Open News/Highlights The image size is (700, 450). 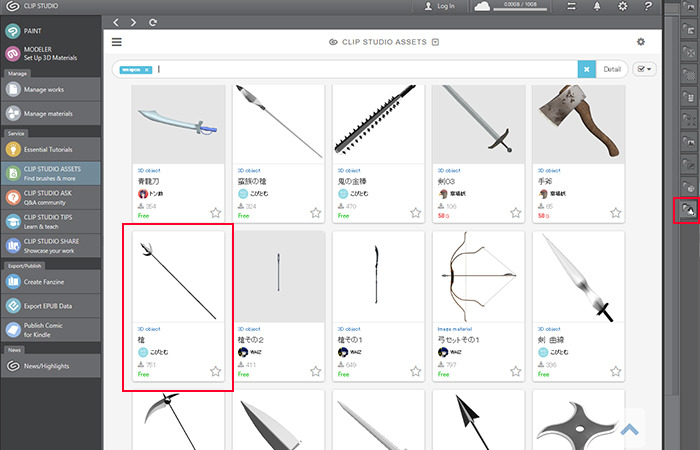(50, 366)
